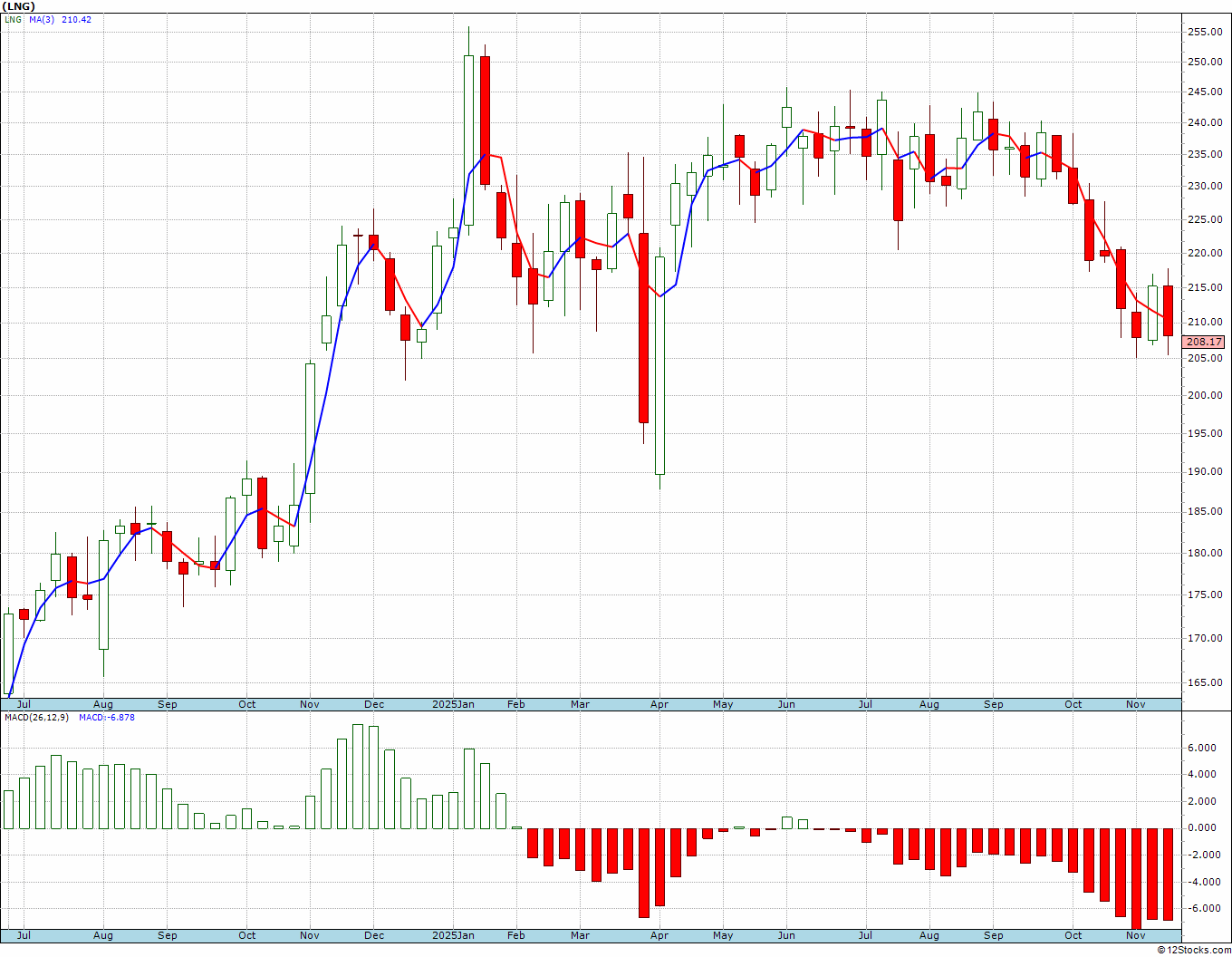This screenshot has width=1232, height=957.
Task: Click Dec on the MACD panel time axis
Action: tap(374, 935)
